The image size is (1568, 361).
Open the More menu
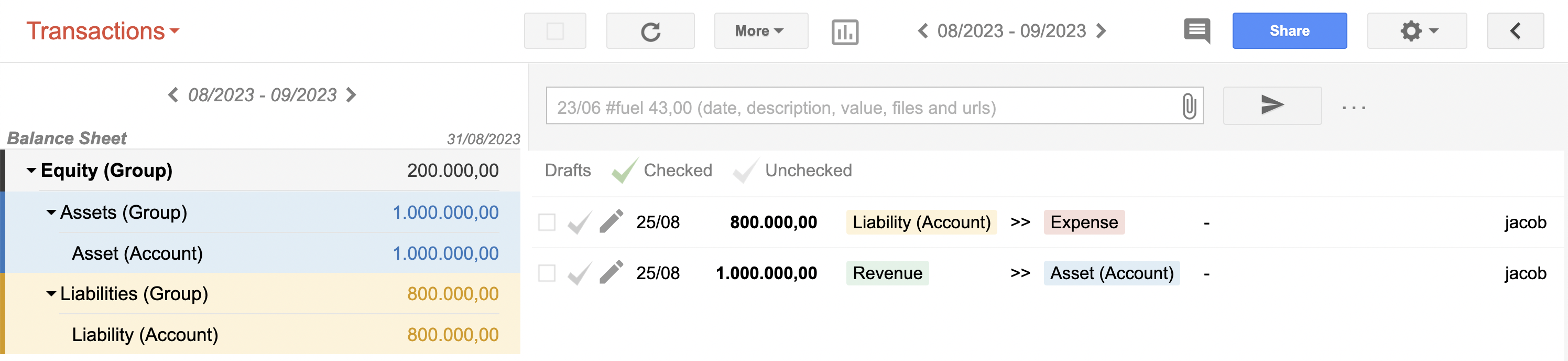[x=760, y=30]
